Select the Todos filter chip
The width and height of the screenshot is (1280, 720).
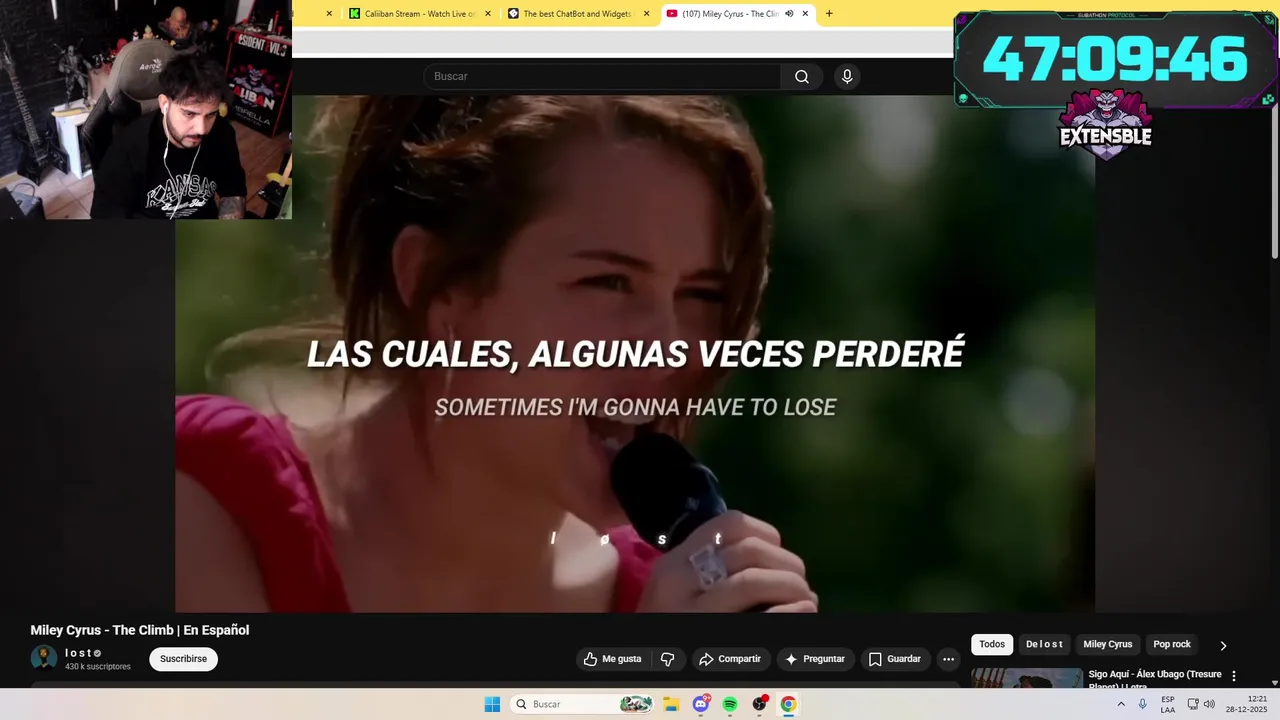point(992,645)
